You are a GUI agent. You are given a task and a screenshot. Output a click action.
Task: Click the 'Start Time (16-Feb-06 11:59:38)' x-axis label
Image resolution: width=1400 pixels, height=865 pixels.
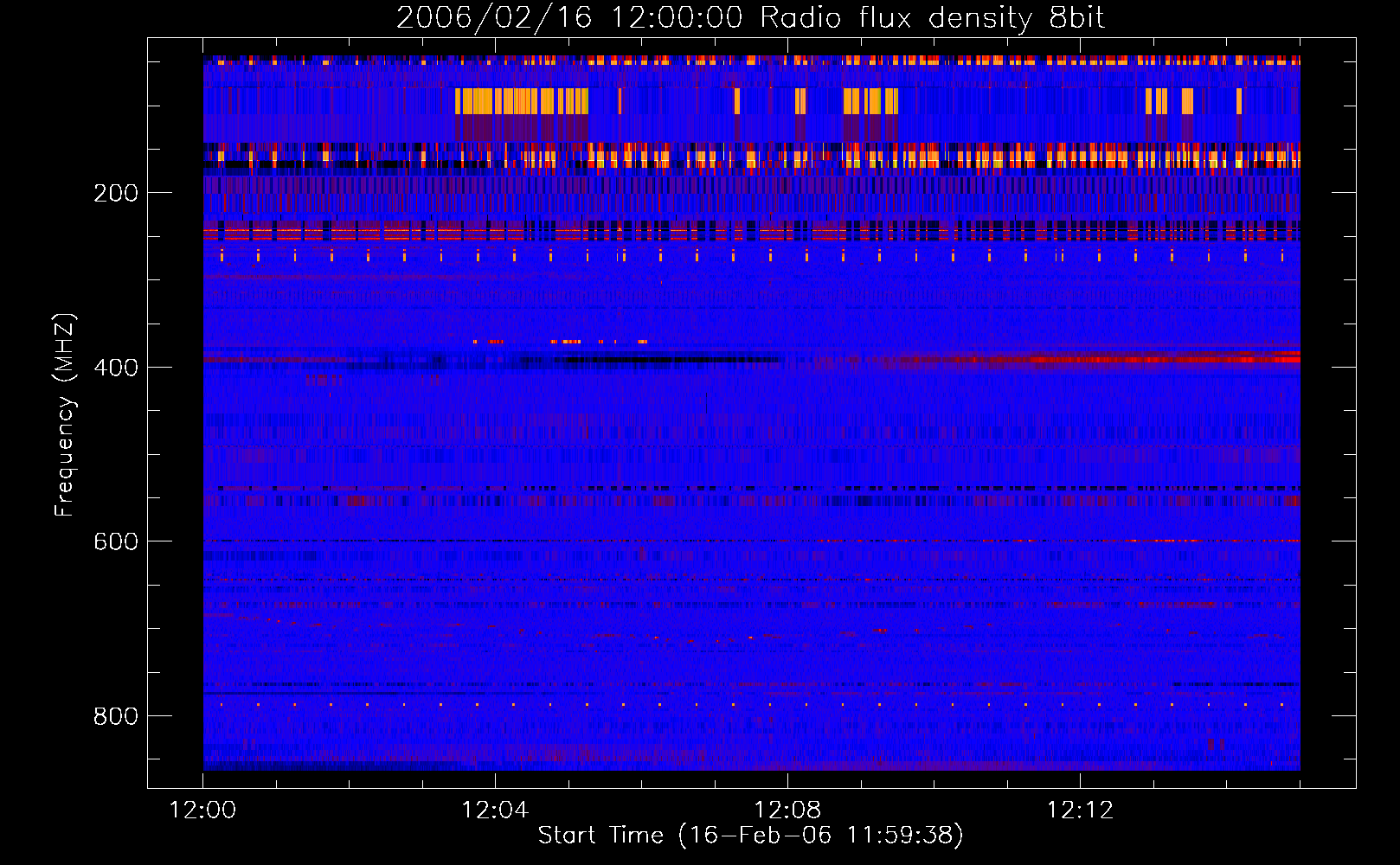coord(750,835)
